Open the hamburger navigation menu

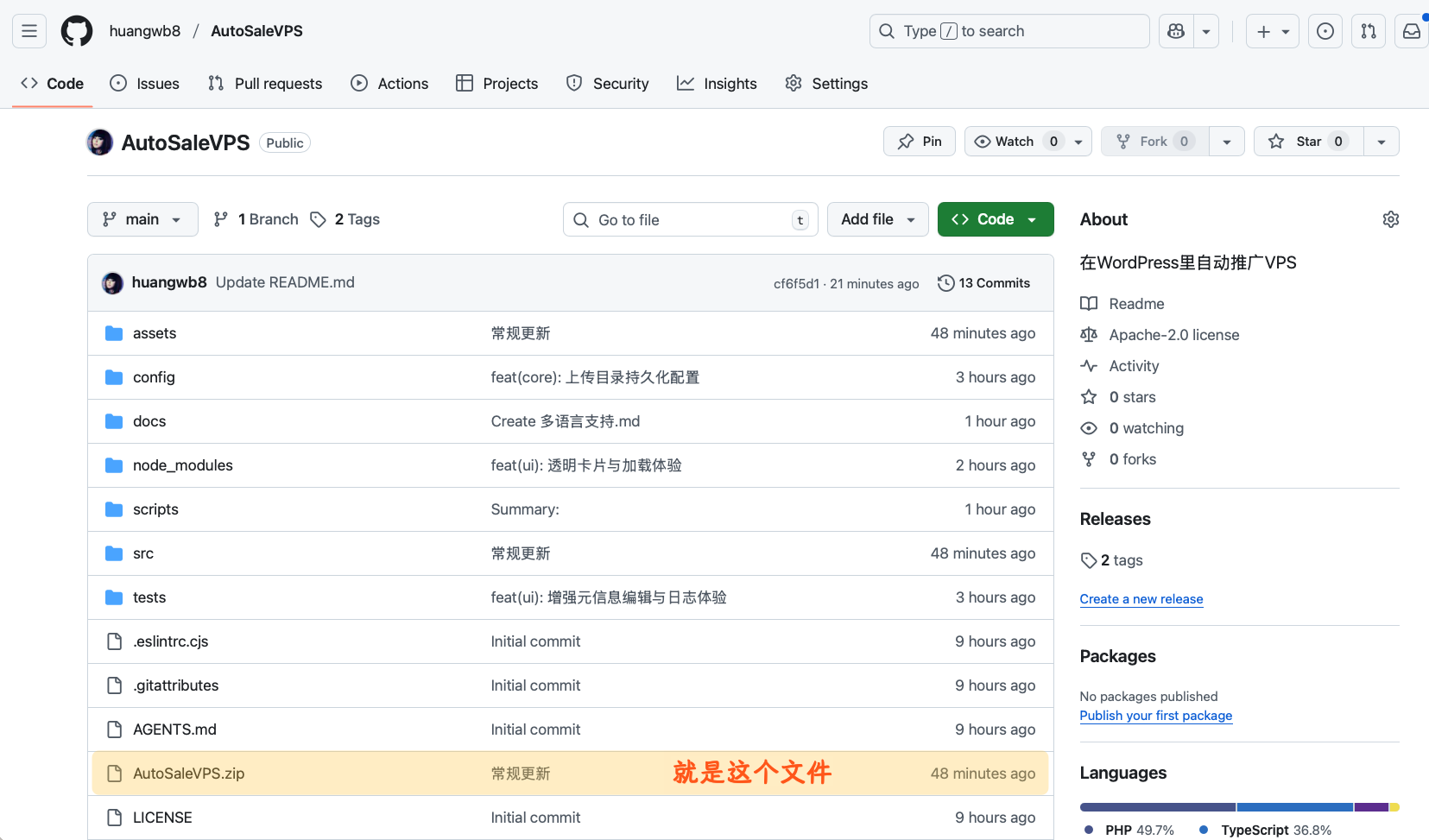pyautogui.click(x=29, y=31)
